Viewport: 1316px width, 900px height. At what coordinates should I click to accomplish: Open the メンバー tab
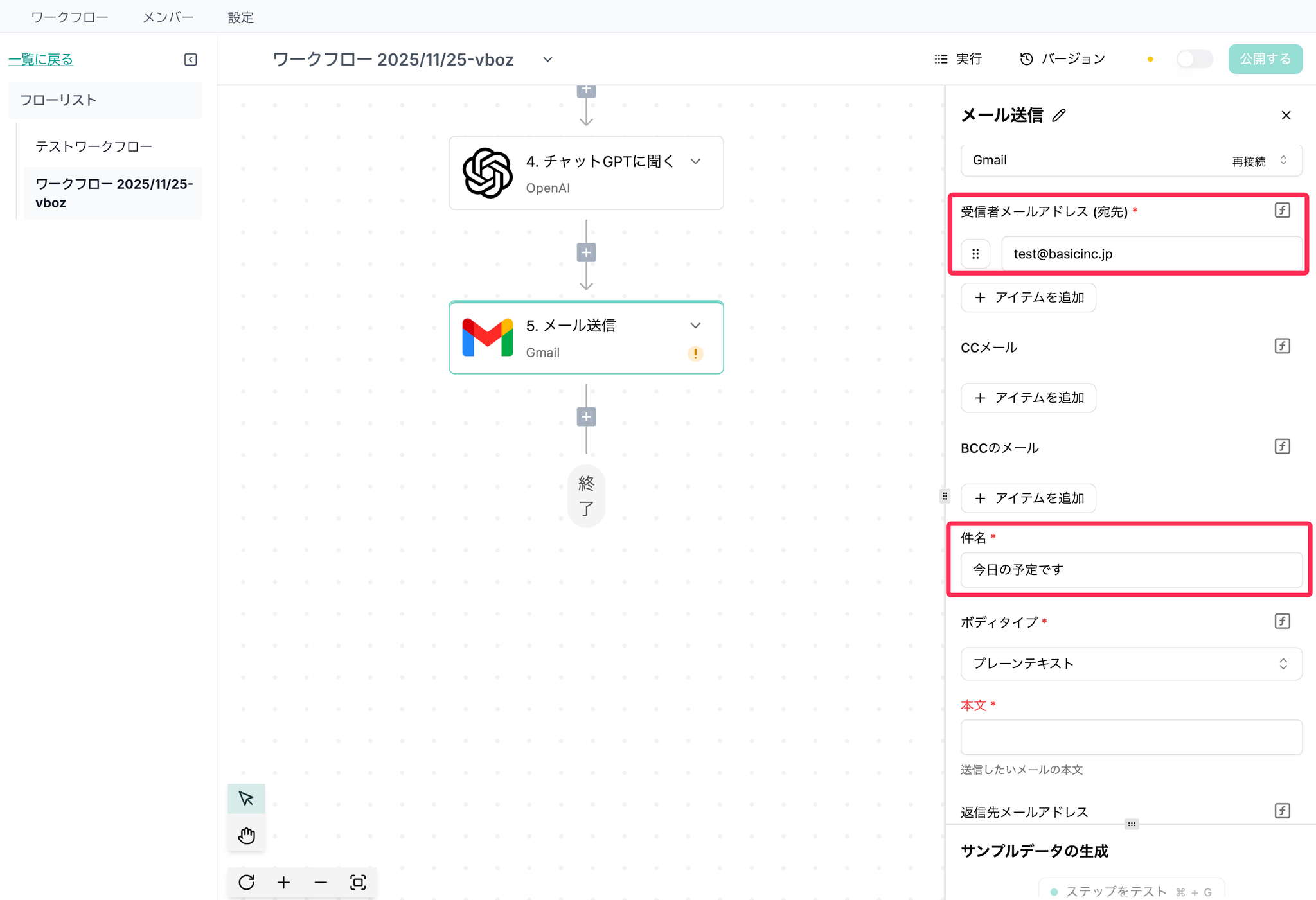tap(168, 17)
